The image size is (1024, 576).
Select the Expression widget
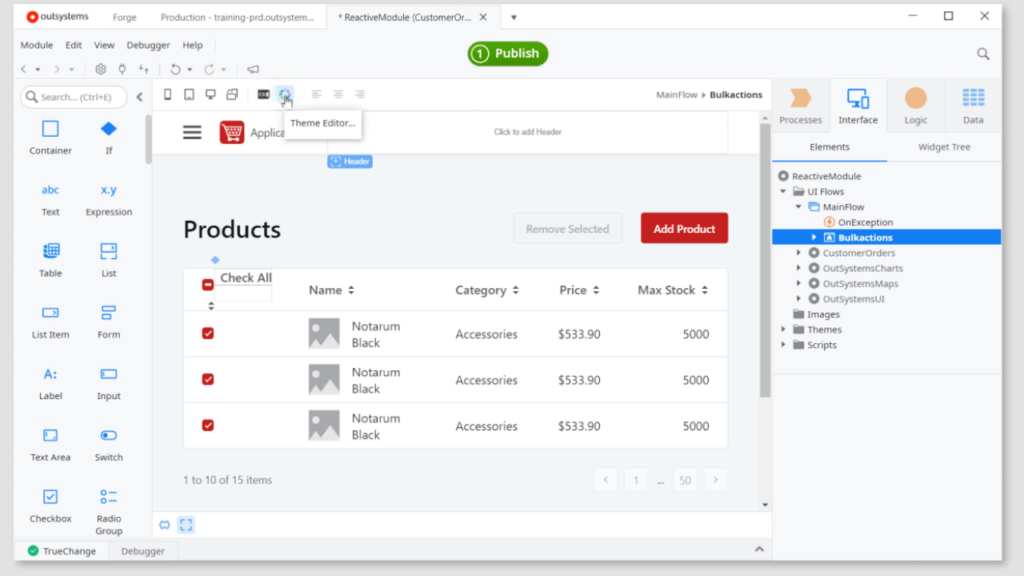[108, 199]
